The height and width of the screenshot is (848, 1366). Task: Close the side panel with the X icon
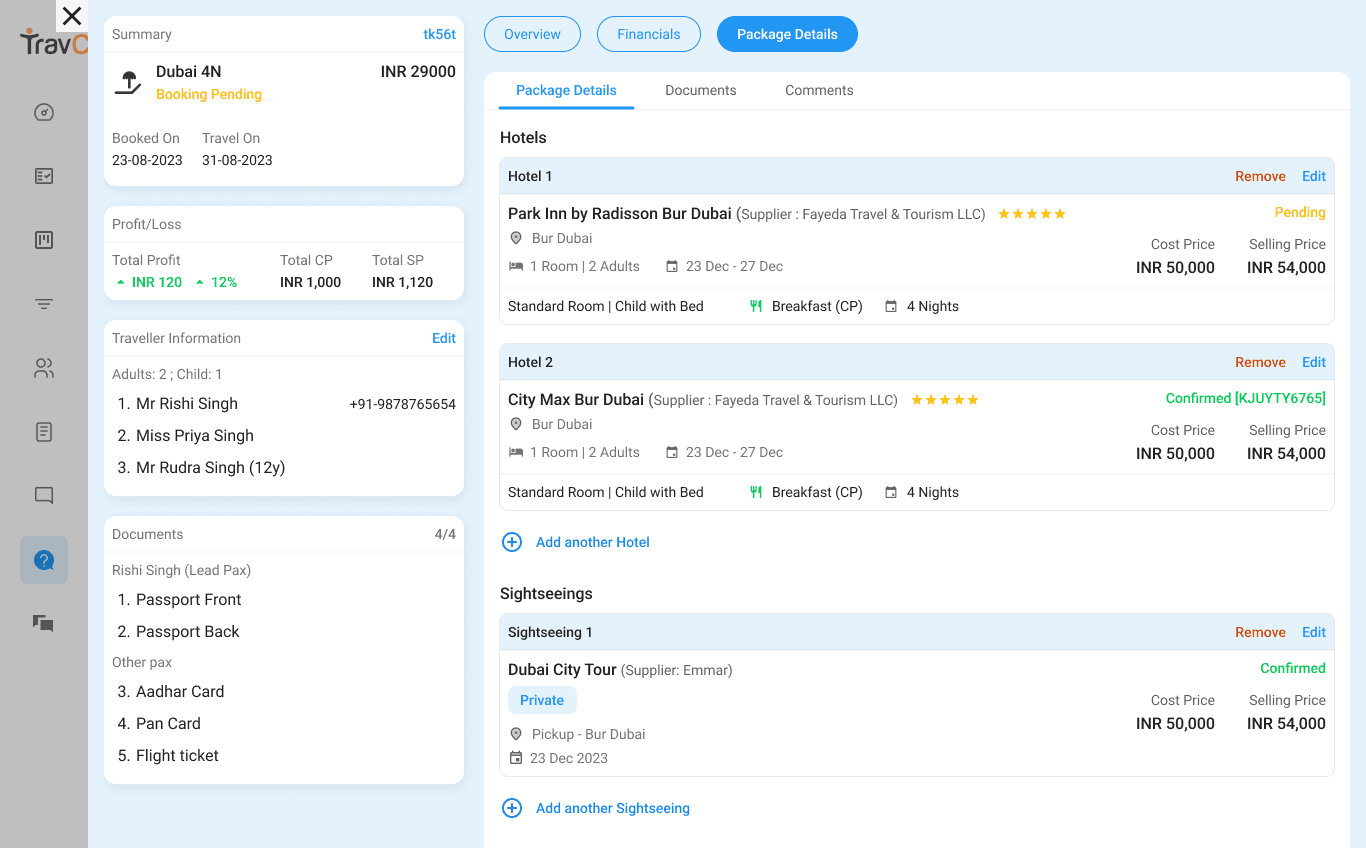pyautogui.click(x=72, y=16)
